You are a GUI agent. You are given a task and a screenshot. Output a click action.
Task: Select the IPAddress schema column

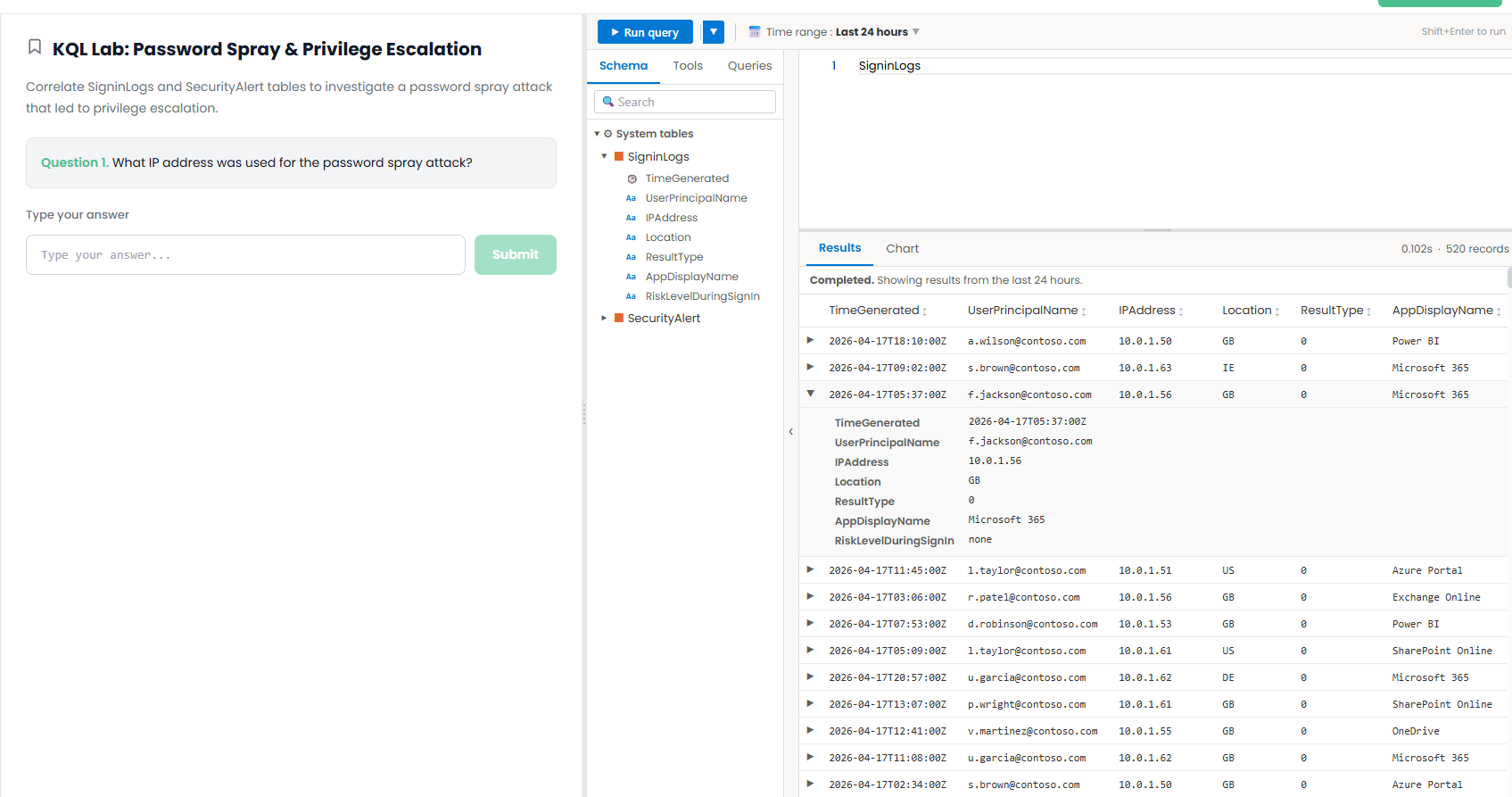click(x=671, y=218)
